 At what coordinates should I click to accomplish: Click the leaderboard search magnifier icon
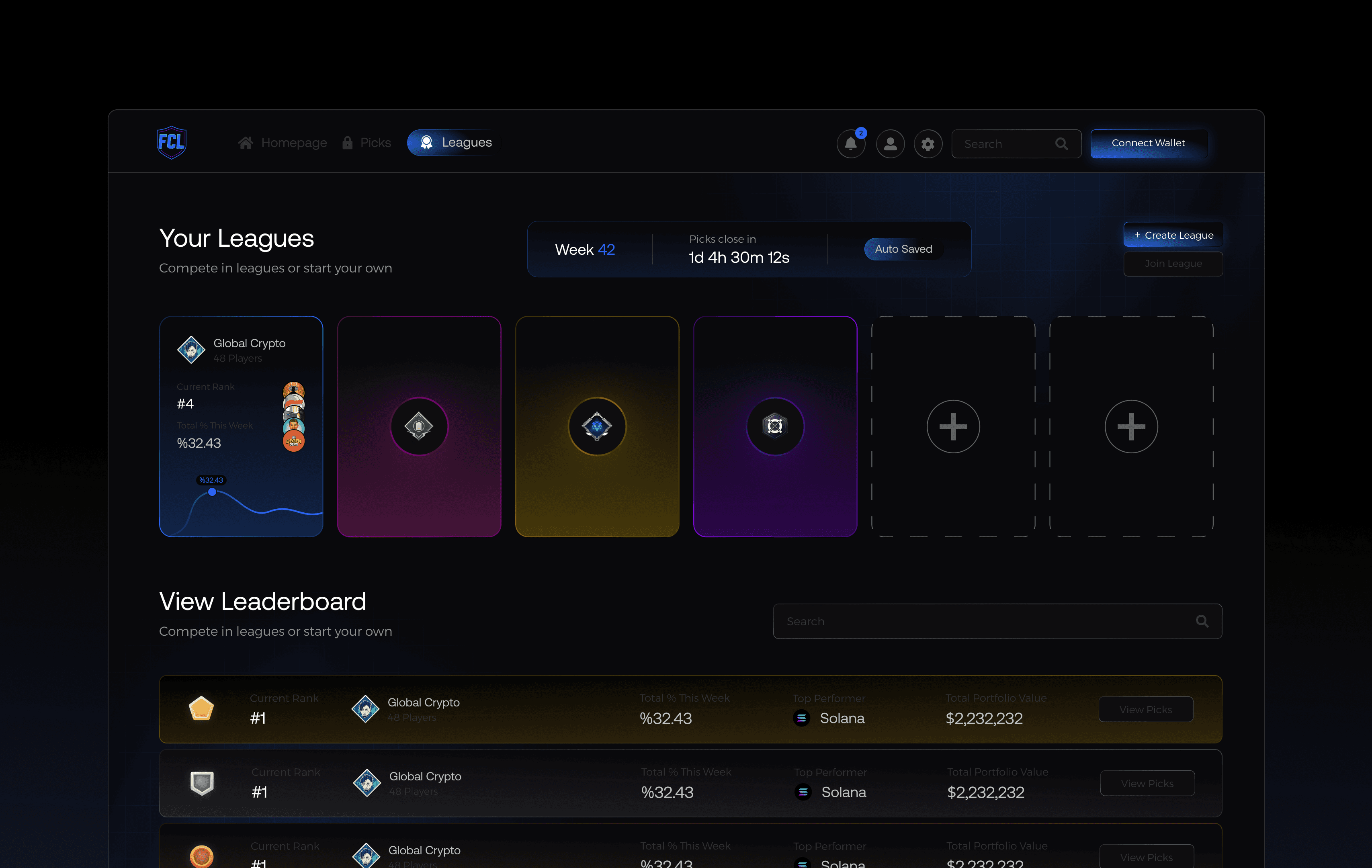click(x=1202, y=621)
